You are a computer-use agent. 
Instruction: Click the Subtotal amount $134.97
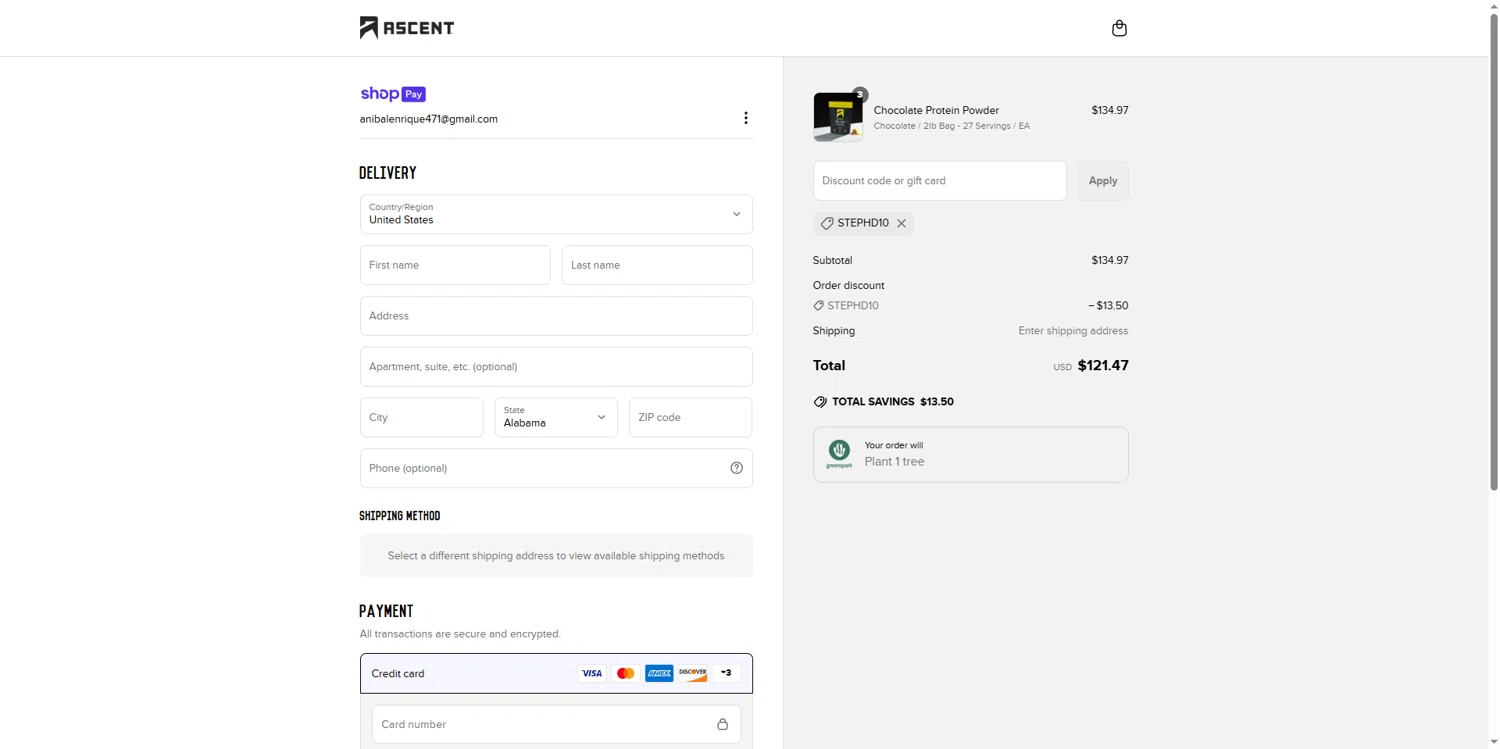pos(1110,260)
